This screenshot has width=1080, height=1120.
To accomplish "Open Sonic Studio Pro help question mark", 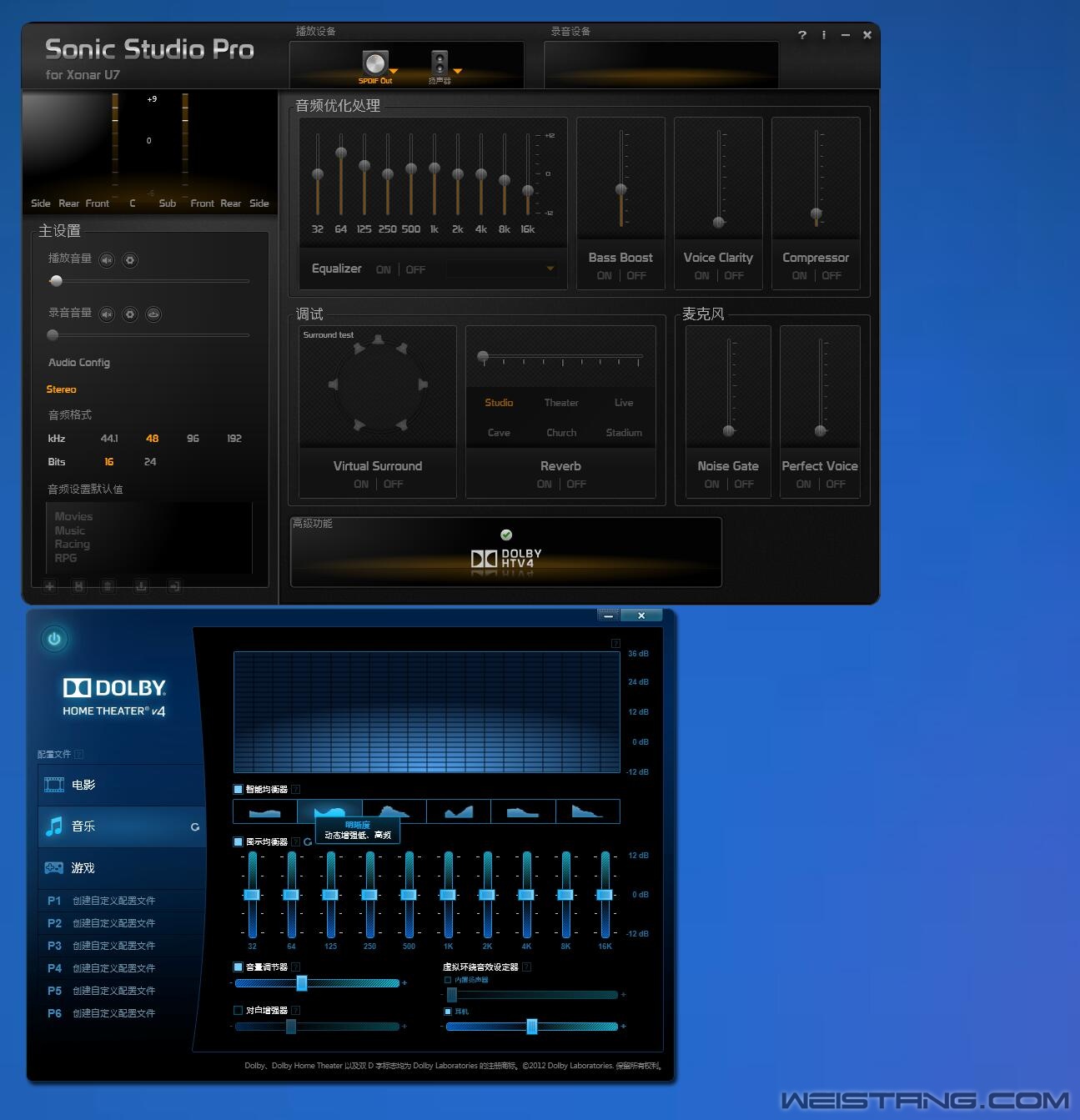I will (802, 35).
